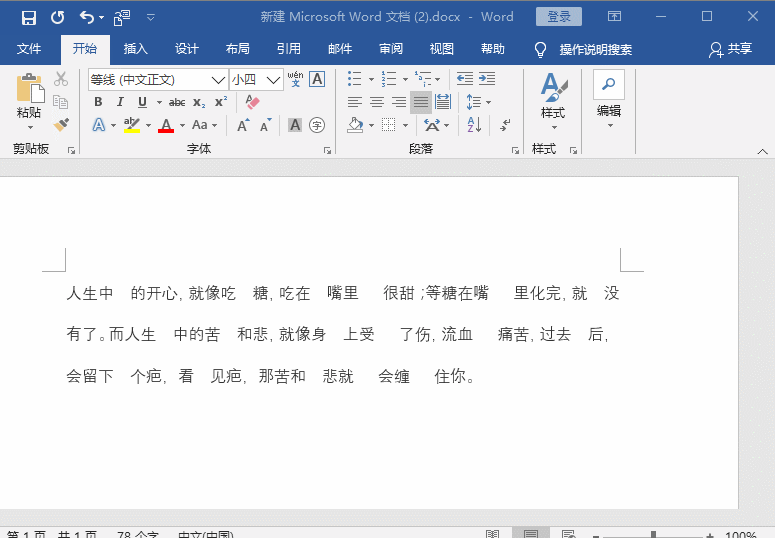The width and height of the screenshot is (775, 538).
Task: Toggle superscript formatting
Action: (x=221, y=101)
